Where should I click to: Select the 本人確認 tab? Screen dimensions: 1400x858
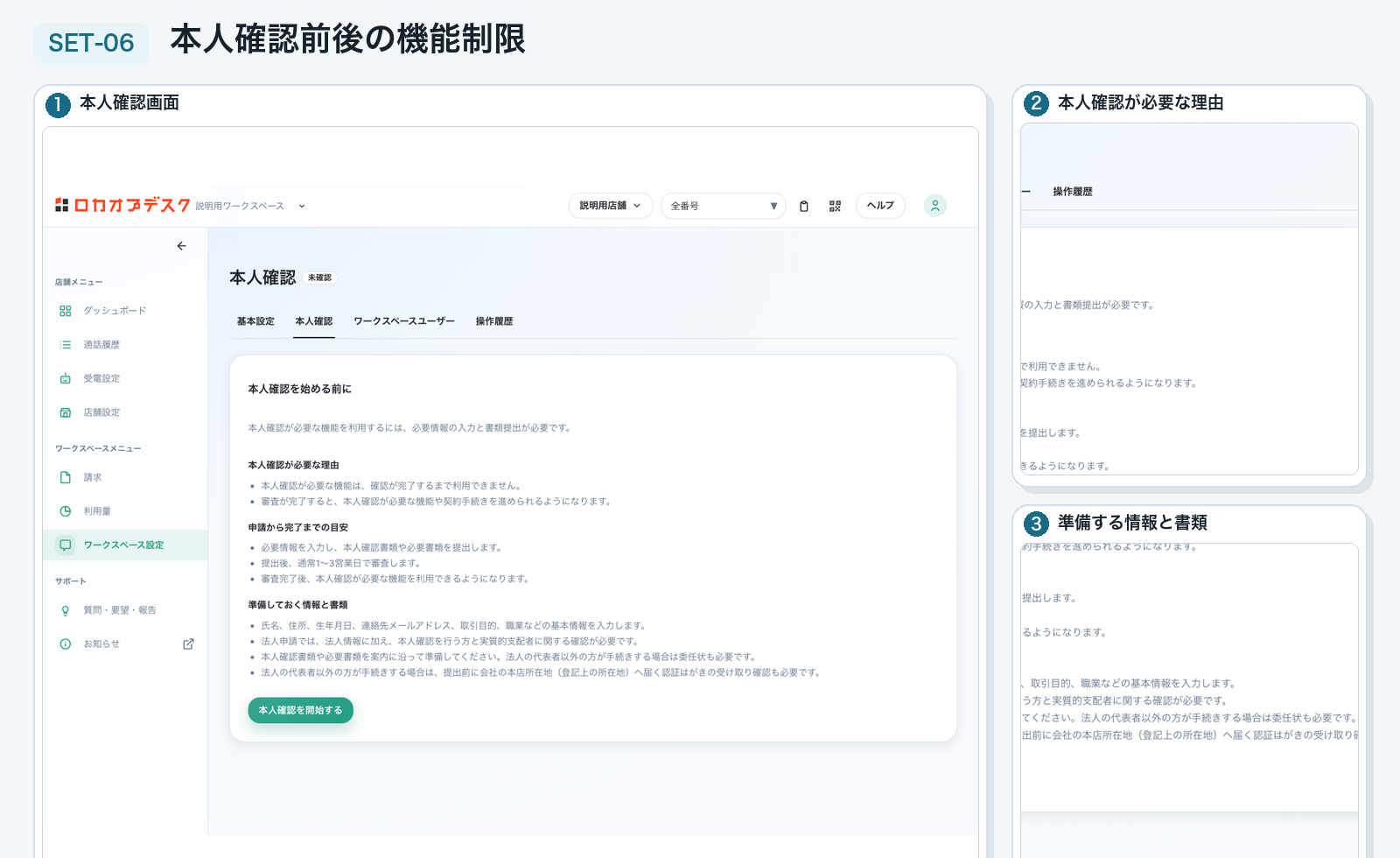[314, 321]
